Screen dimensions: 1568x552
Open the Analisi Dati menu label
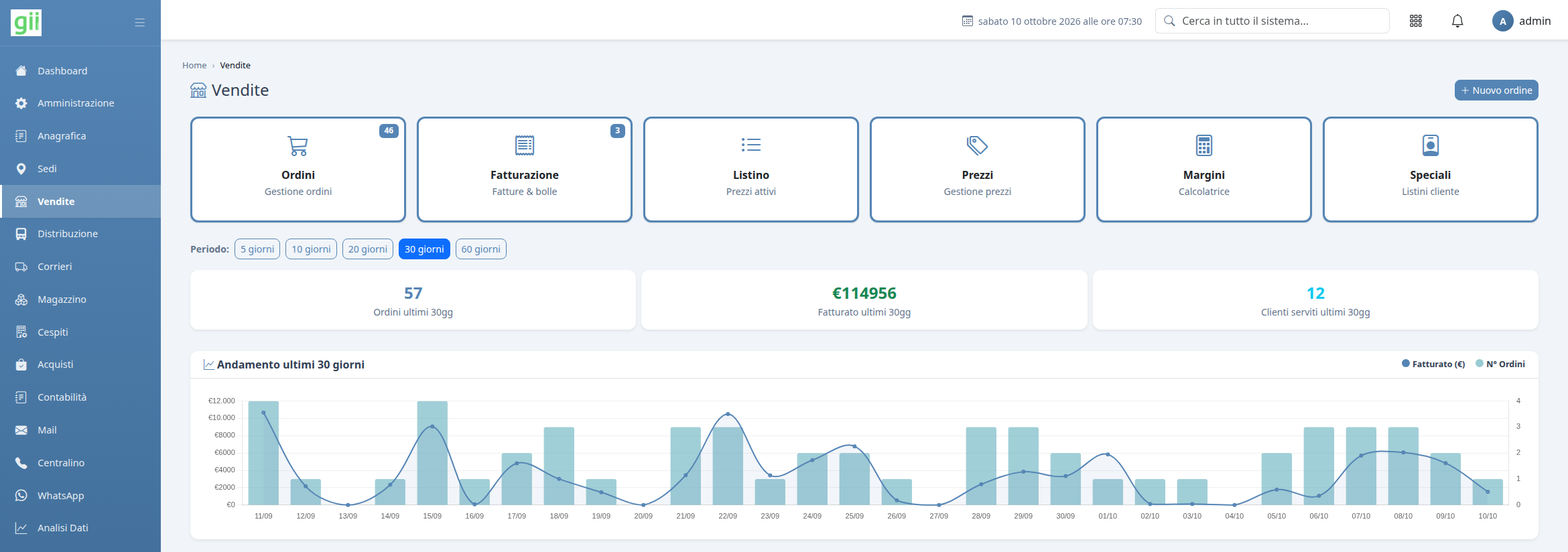63,528
